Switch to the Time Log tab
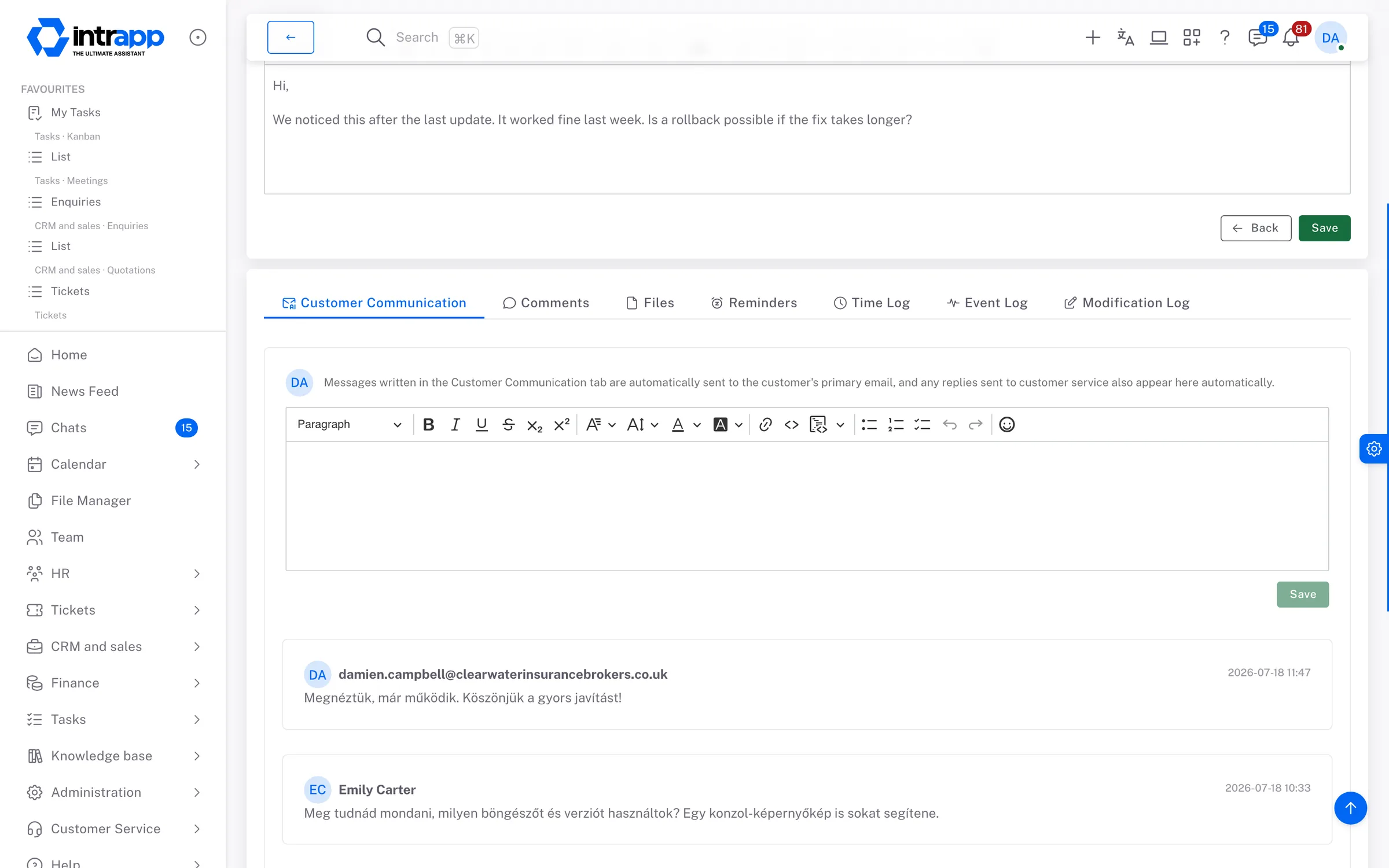This screenshot has width=1389, height=868. [x=872, y=303]
